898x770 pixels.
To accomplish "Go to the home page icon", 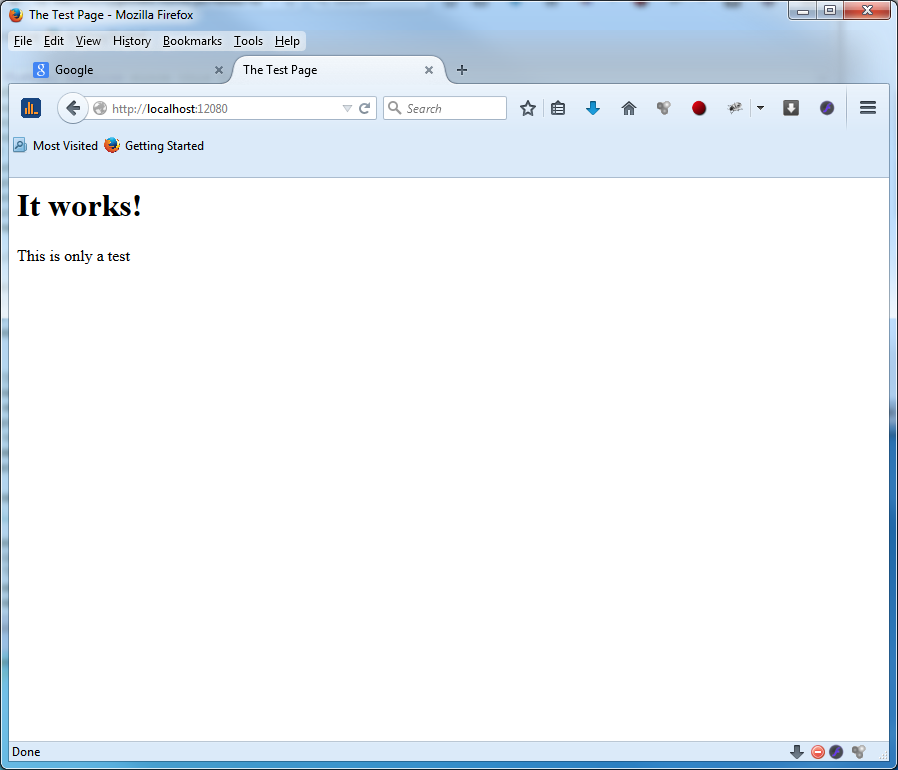I will pos(629,108).
